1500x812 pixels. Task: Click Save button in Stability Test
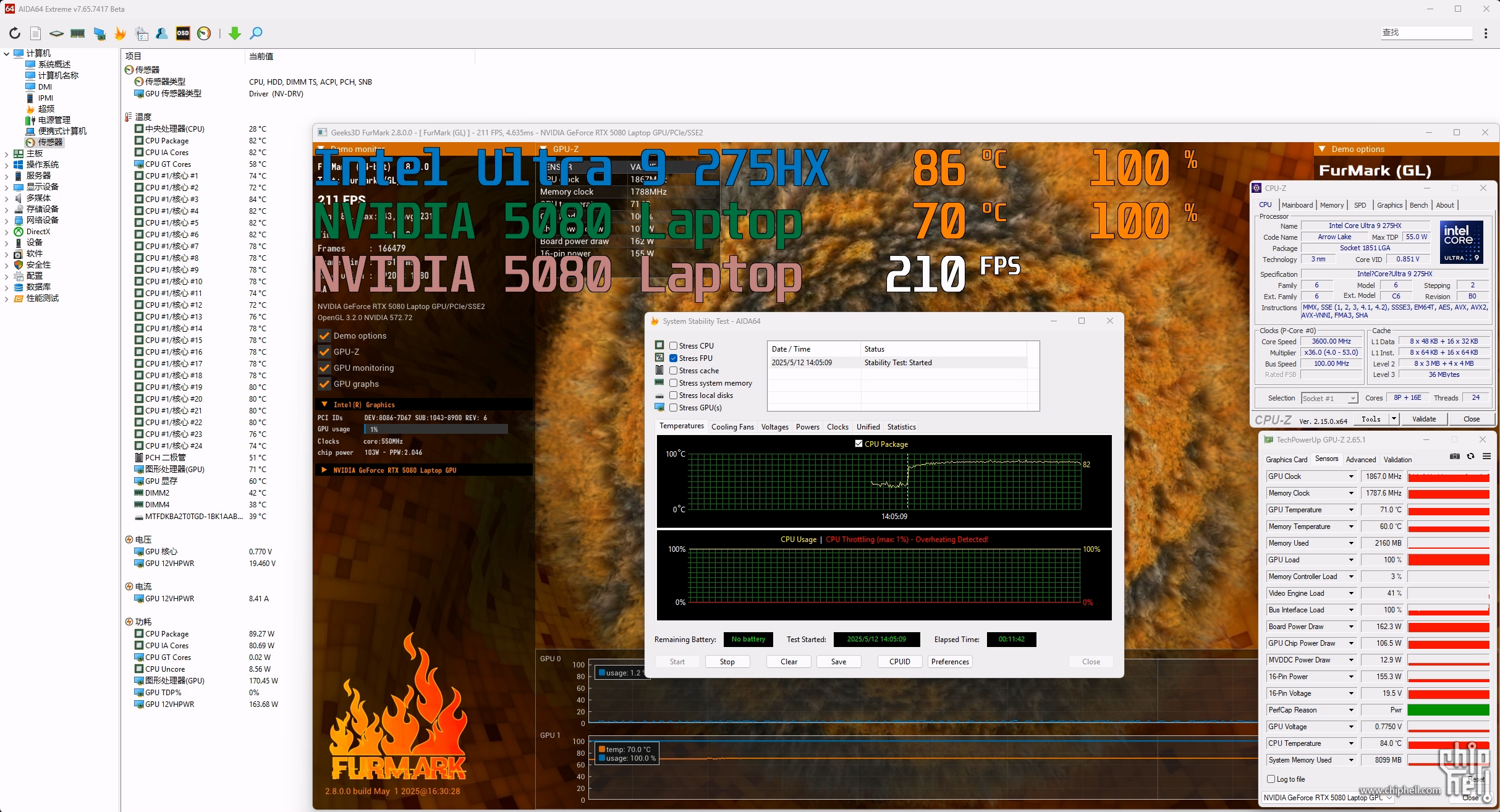pos(839,662)
